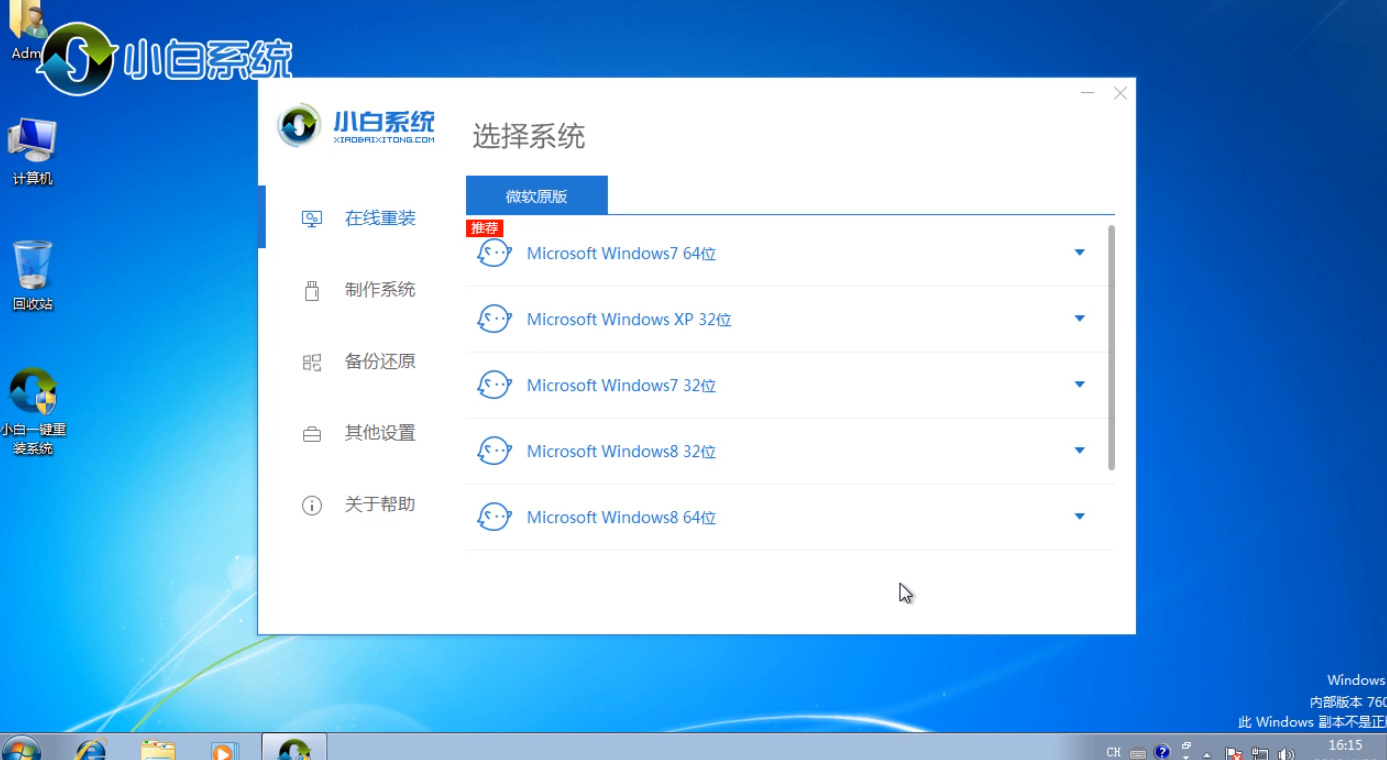Click the monitor icon beside 在线重装
The height and width of the screenshot is (760, 1387).
pos(312,219)
